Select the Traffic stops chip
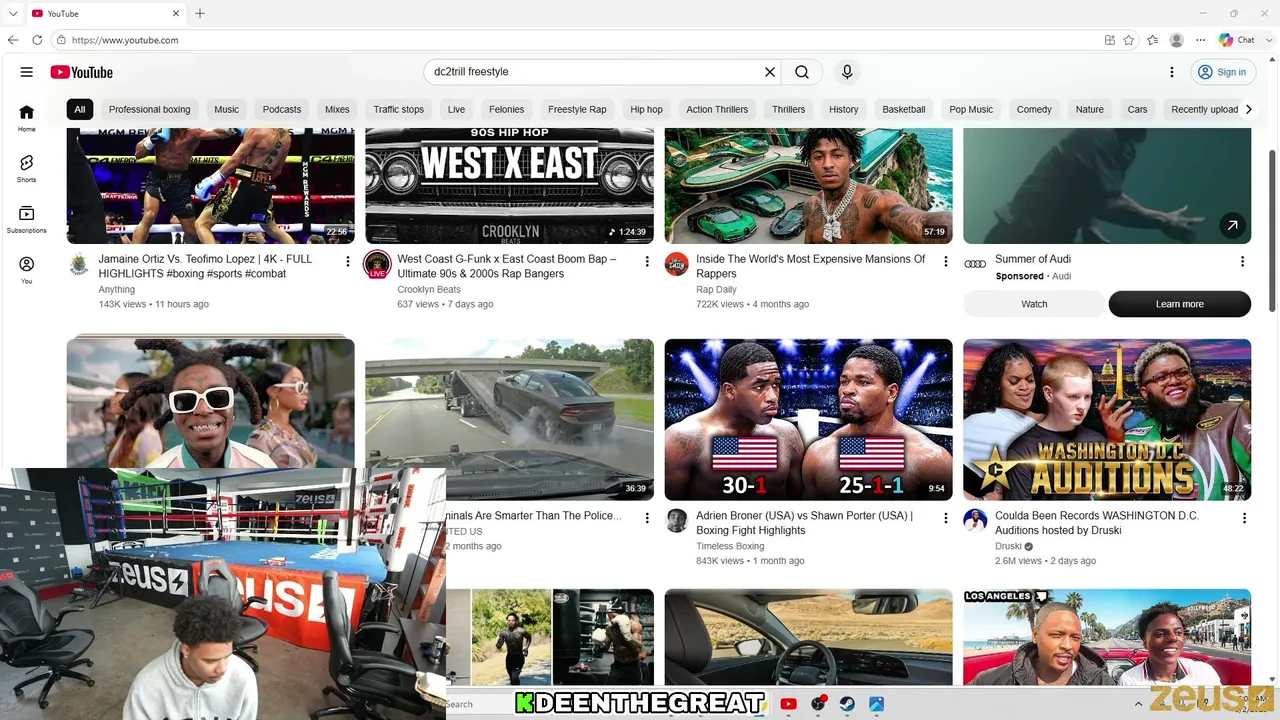Image resolution: width=1280 pixels, height=720 pixels. click(399, 109)
